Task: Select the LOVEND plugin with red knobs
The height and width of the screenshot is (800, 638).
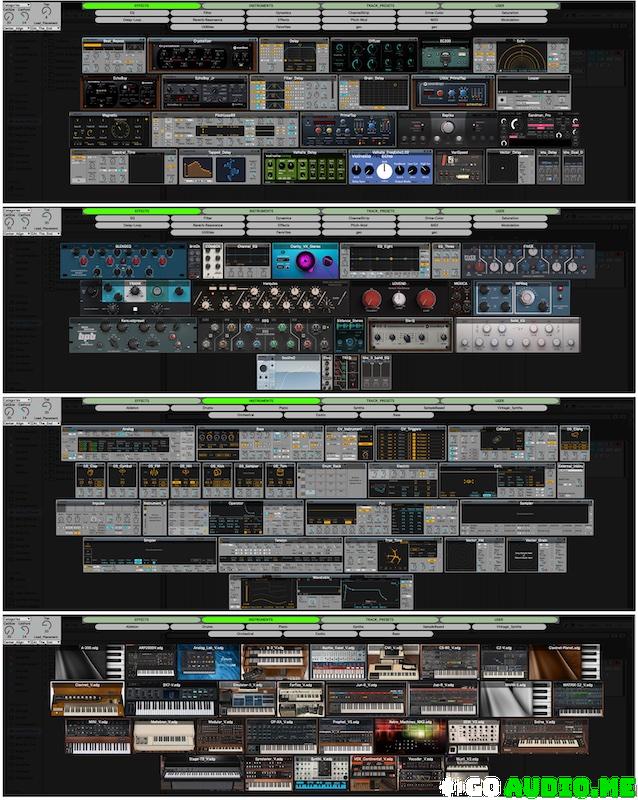Action: (399, 298)
